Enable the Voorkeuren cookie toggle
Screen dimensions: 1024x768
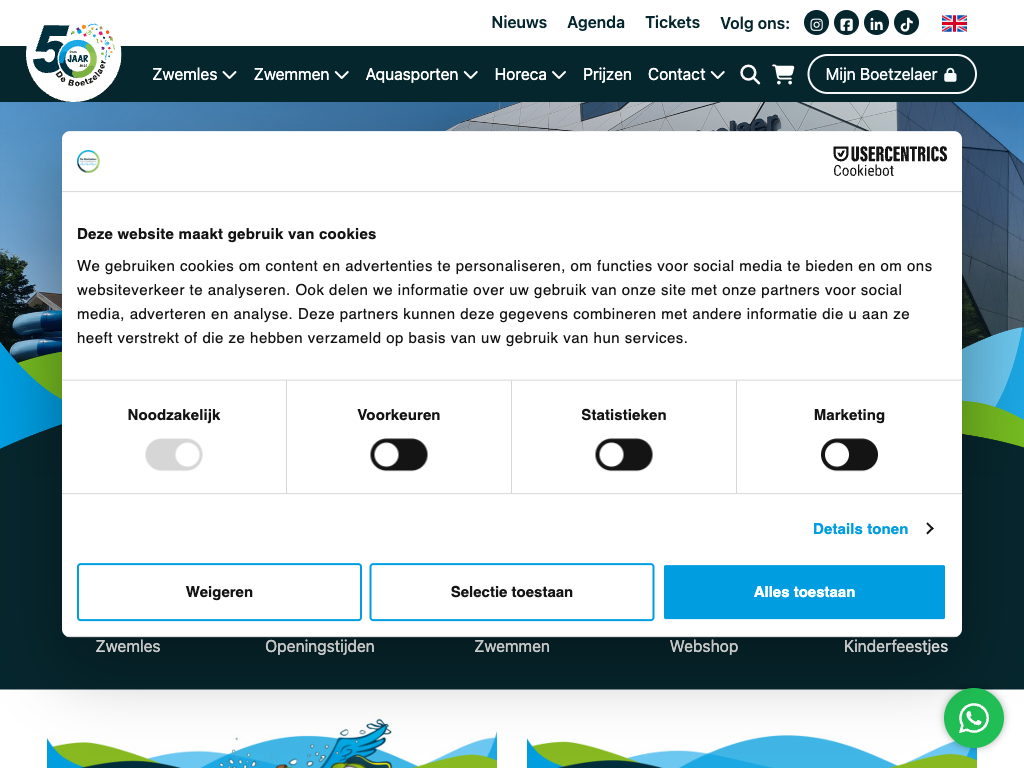pos(399,456)
